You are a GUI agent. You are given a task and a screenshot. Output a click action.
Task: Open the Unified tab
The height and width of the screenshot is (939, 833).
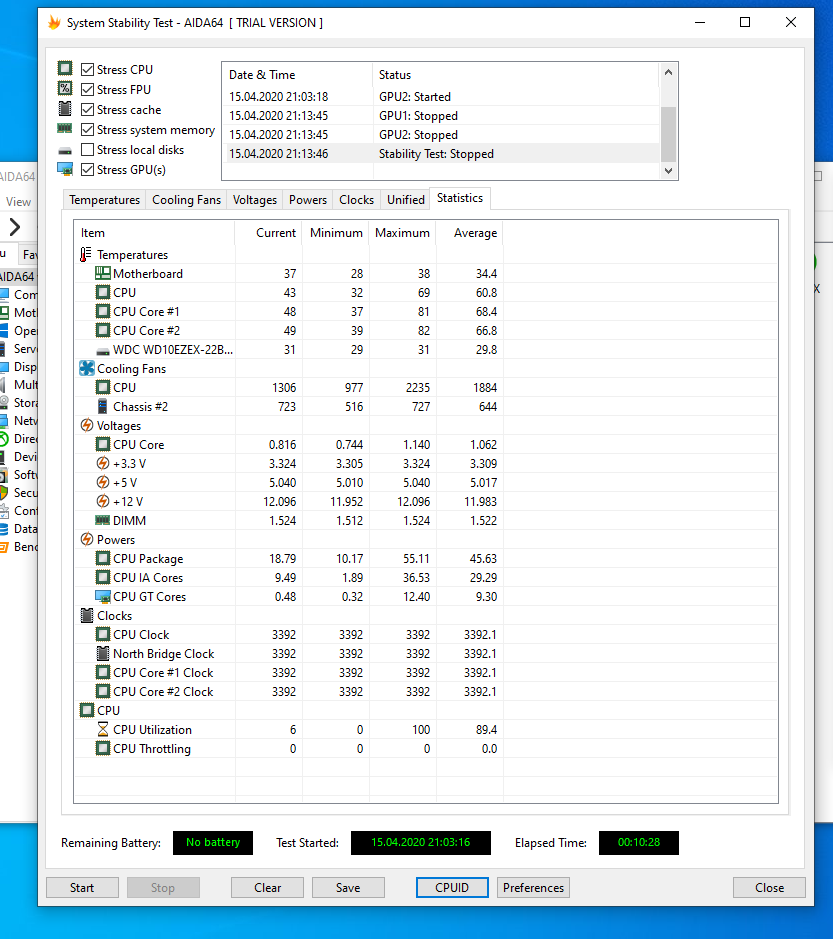point(405,199)
